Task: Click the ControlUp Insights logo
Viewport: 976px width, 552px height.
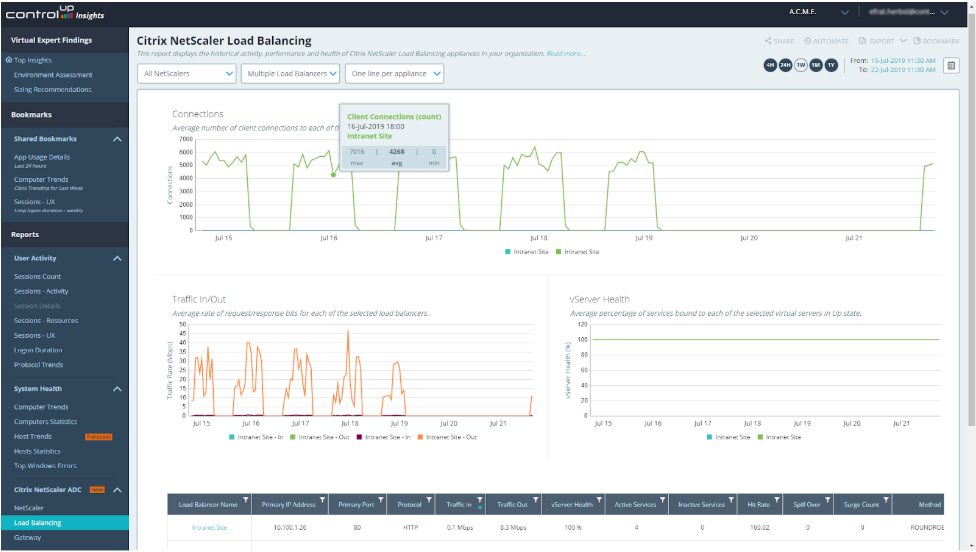Action: pos(55,12)
